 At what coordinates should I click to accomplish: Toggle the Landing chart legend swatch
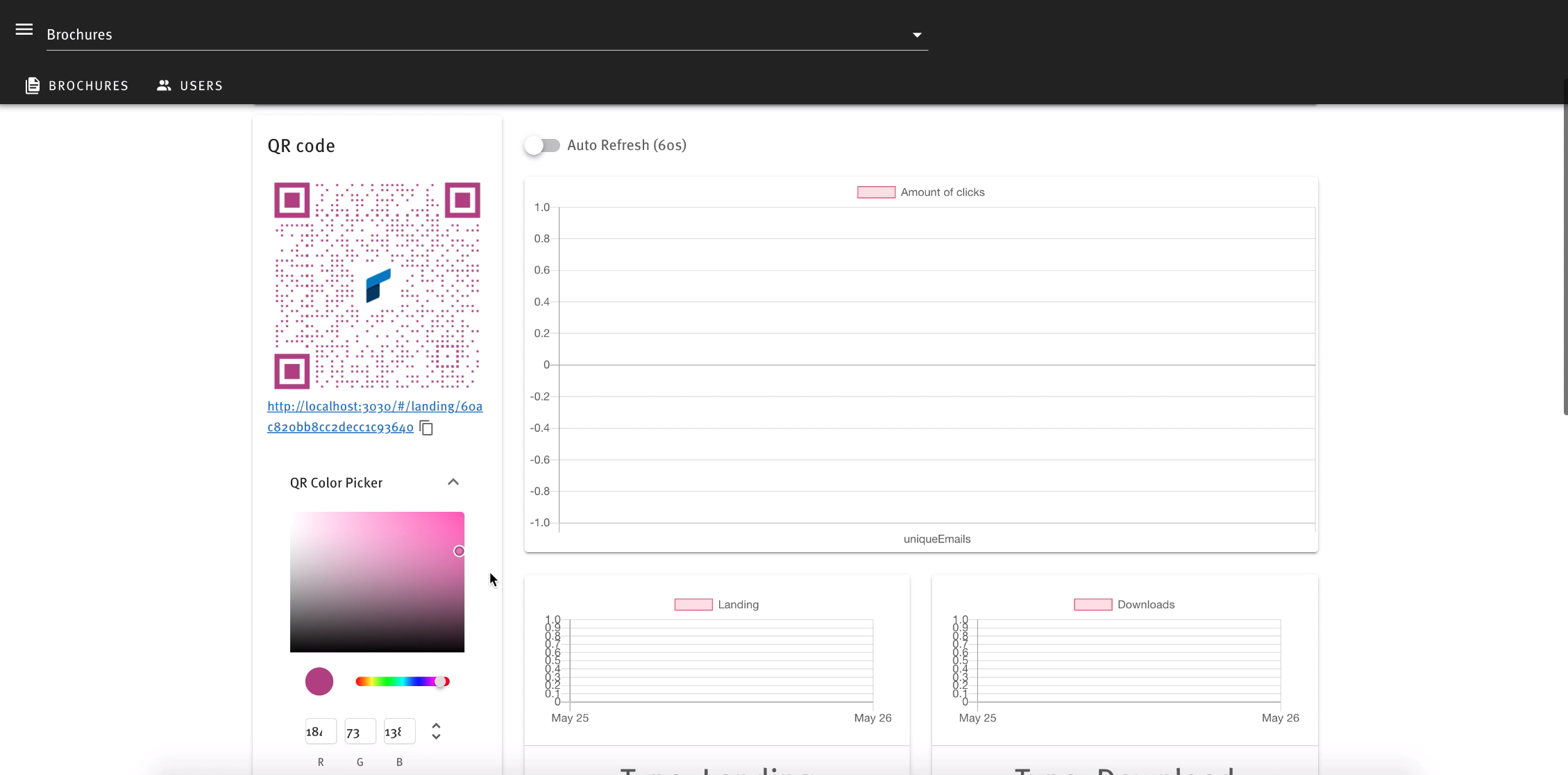(693, 605)
